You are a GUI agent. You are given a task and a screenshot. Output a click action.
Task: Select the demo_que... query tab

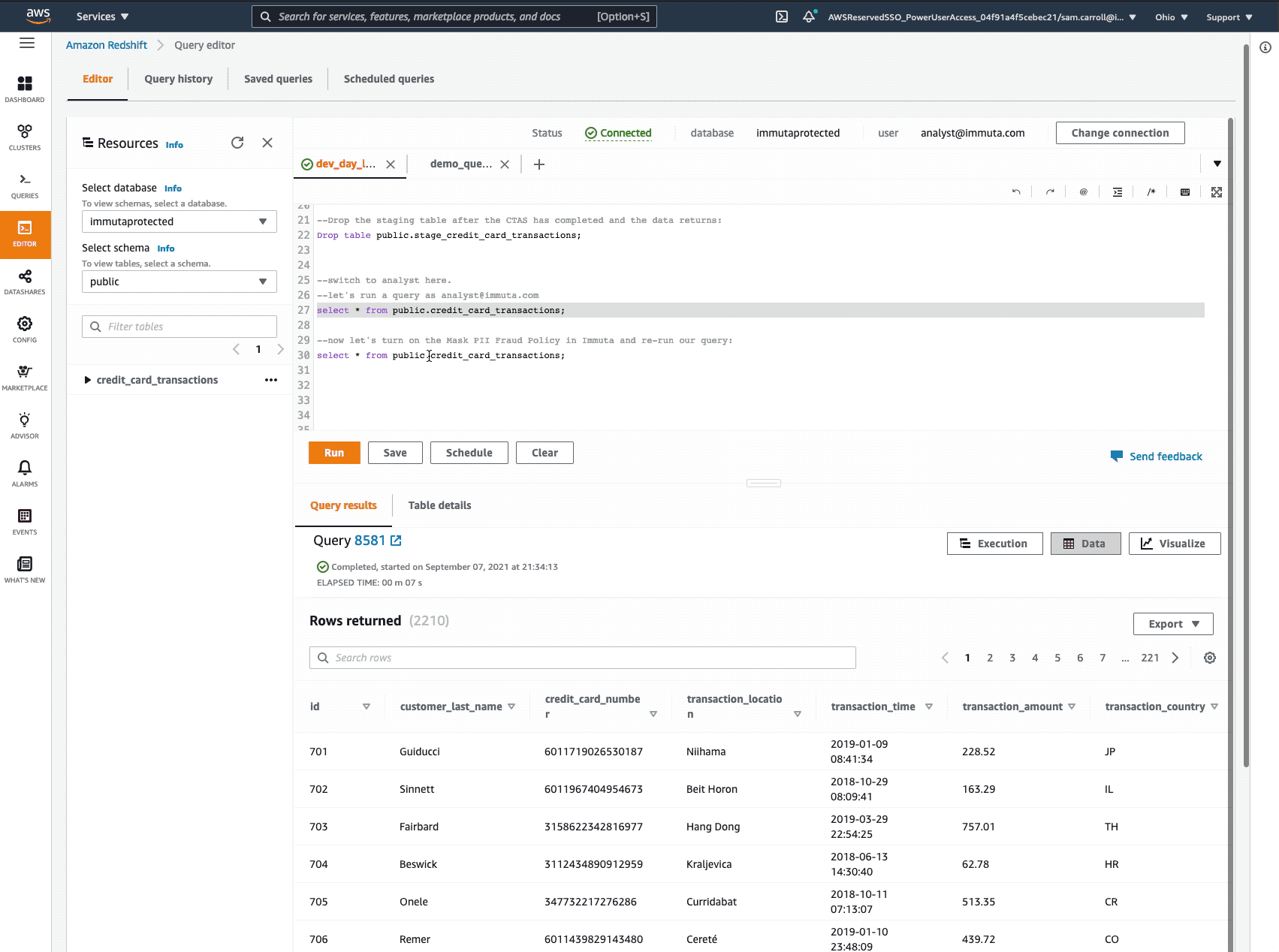pos(461,164)
